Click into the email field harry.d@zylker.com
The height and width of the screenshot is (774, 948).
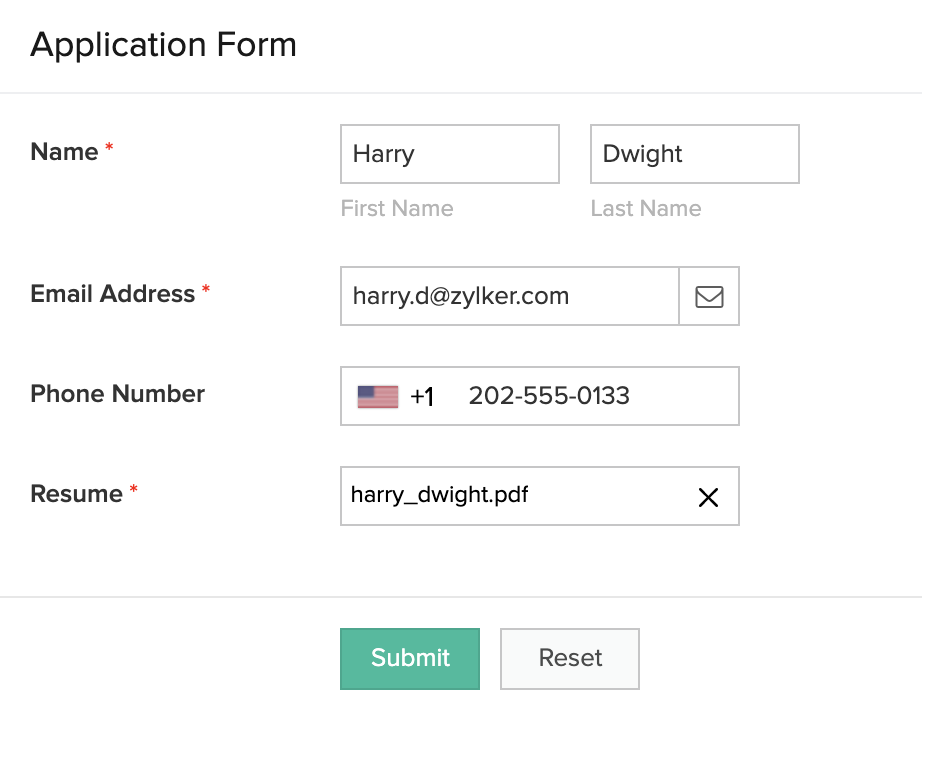click(509, 296)
